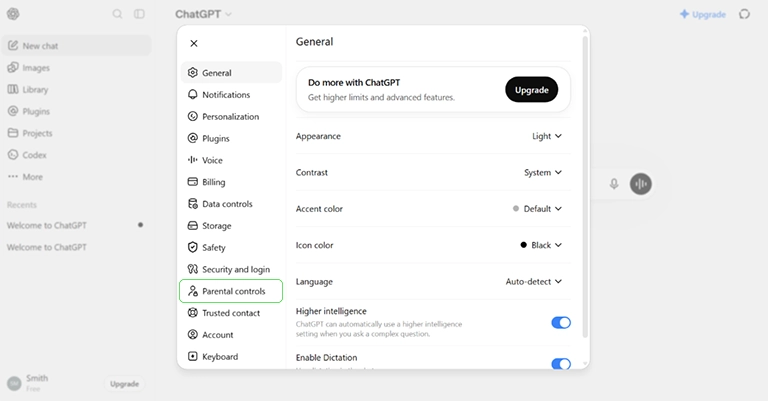Start voice mode with waveform icon
Screen dimensions: 768x401
[641, 184]
